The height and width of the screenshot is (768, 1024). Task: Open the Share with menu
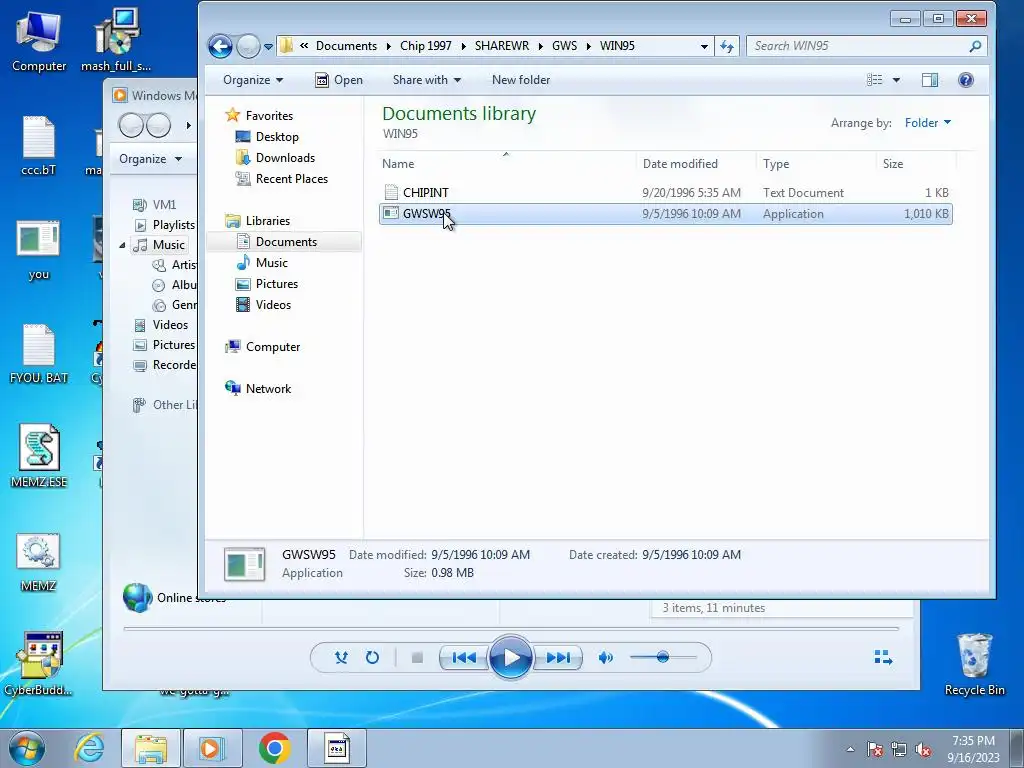pos(426,80)
